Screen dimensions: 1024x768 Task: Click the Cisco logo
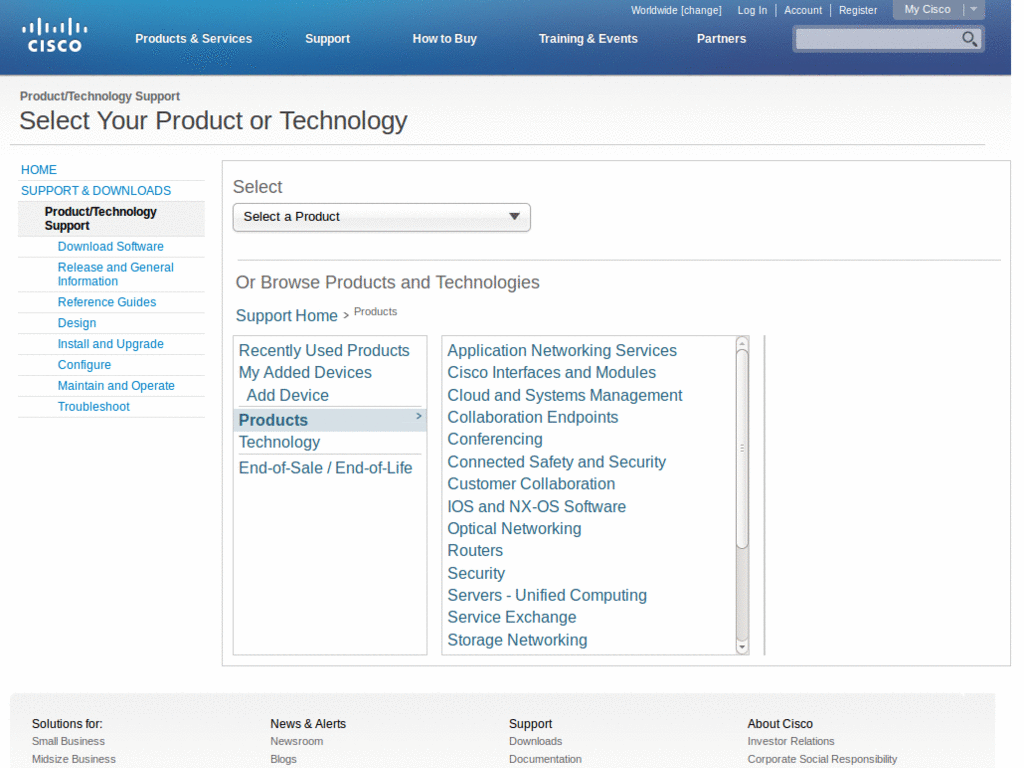54,35
